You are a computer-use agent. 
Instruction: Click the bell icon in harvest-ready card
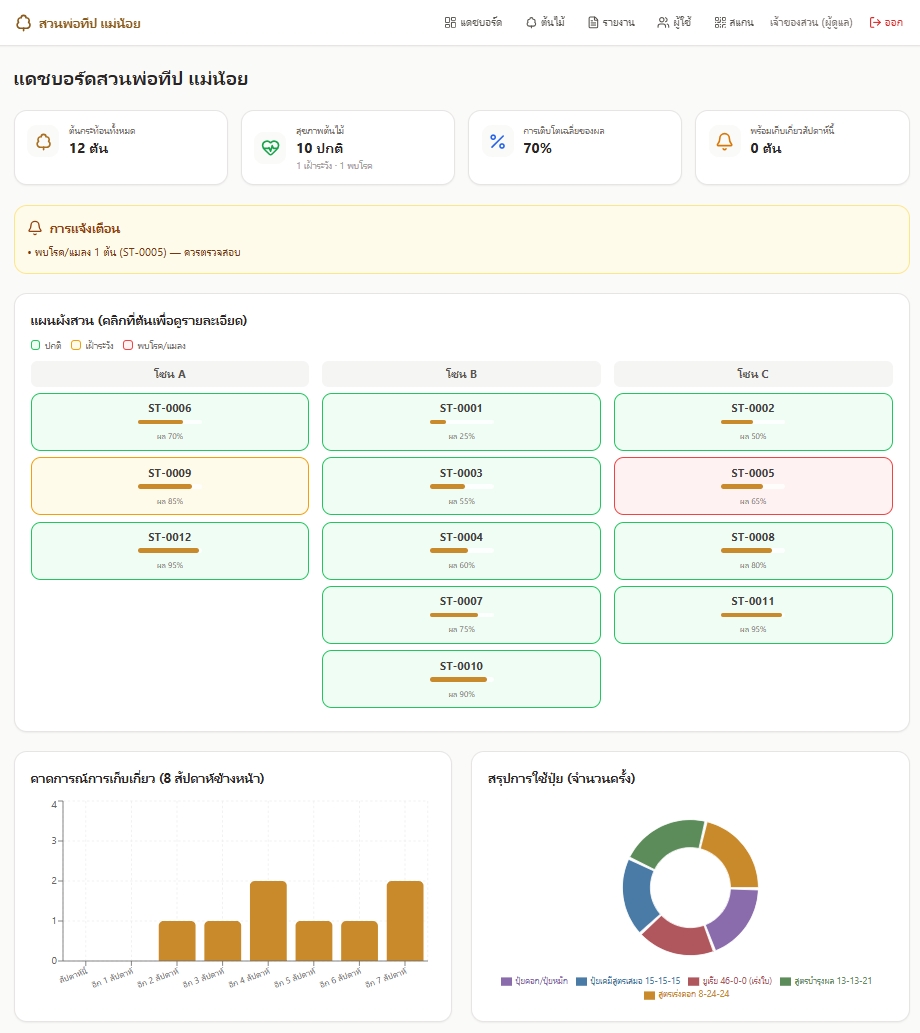pos(724,142)
